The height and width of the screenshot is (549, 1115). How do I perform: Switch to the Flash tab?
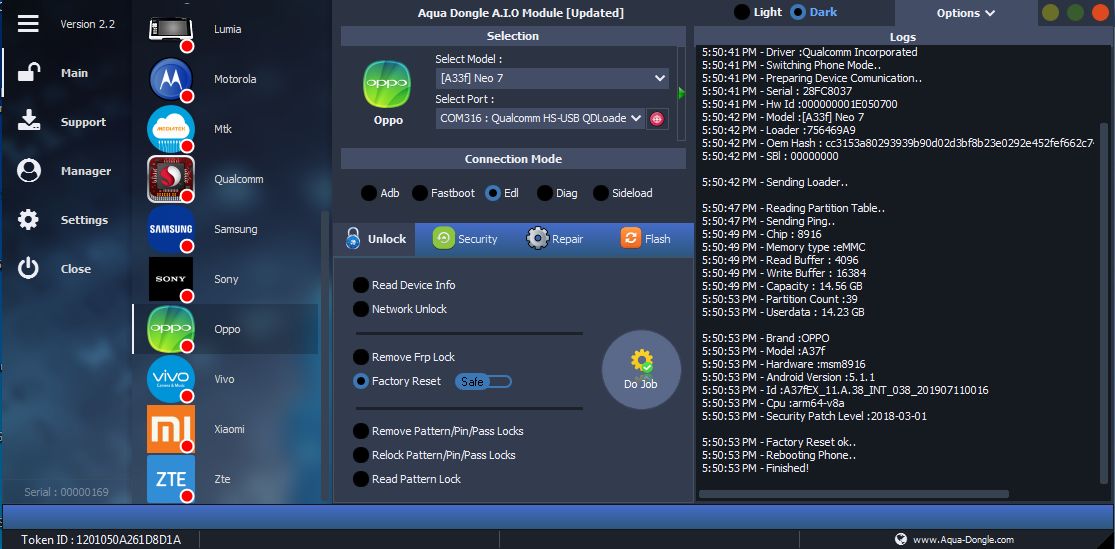coord(645,239)
